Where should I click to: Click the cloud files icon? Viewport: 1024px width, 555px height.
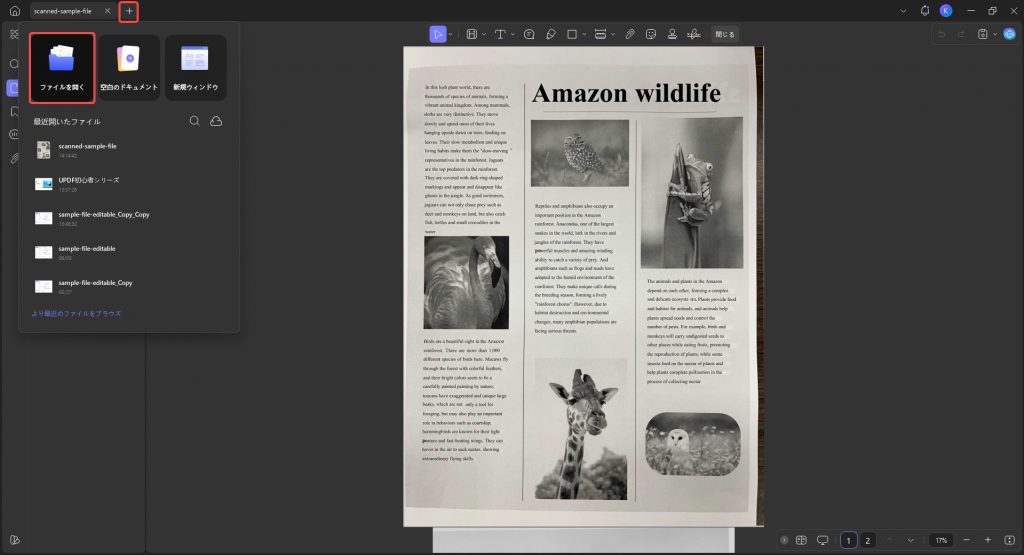click(x=216, y=121)
